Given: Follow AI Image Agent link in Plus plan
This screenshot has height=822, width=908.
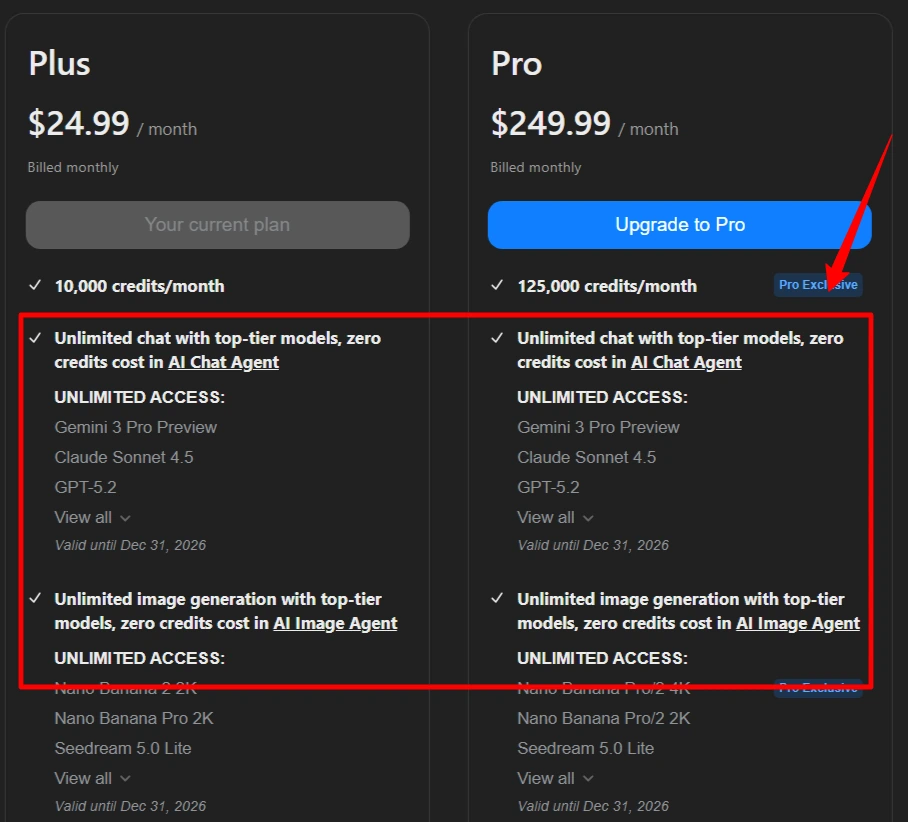Looking at the screenshot, I should coord(335,623).
